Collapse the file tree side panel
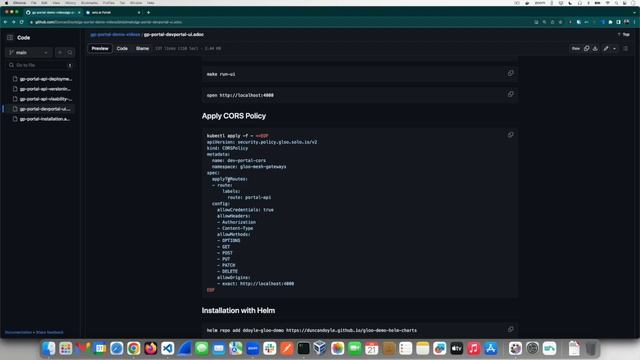 click(10, 38)
